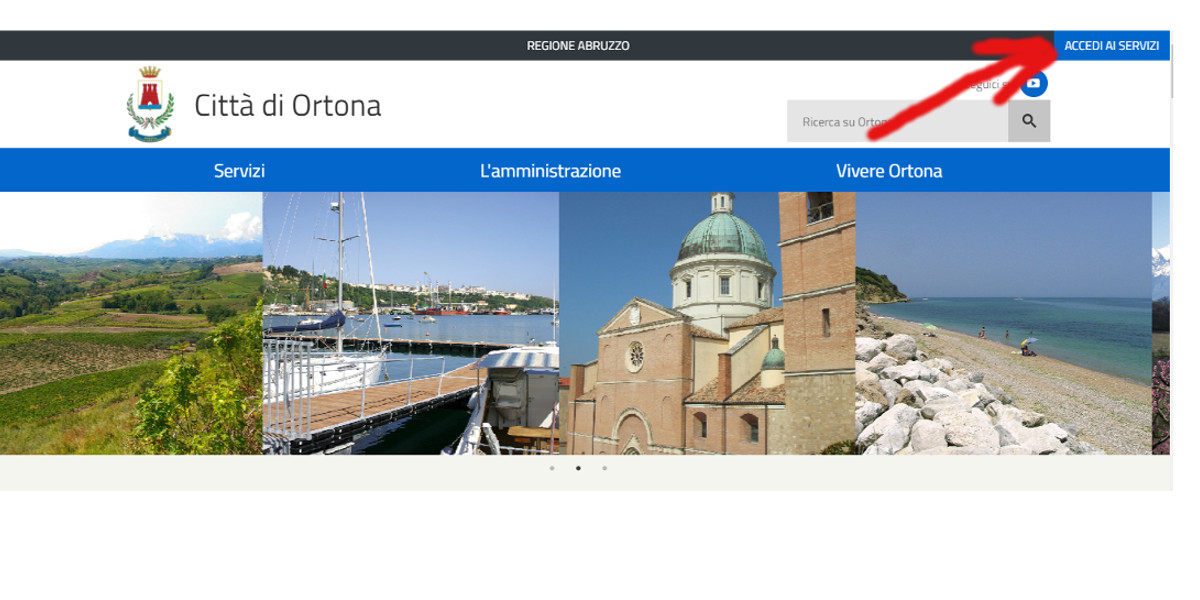Open the YouTube channel icon
This screenshot has height=600, width=1200.
(x=1034, y=84)
